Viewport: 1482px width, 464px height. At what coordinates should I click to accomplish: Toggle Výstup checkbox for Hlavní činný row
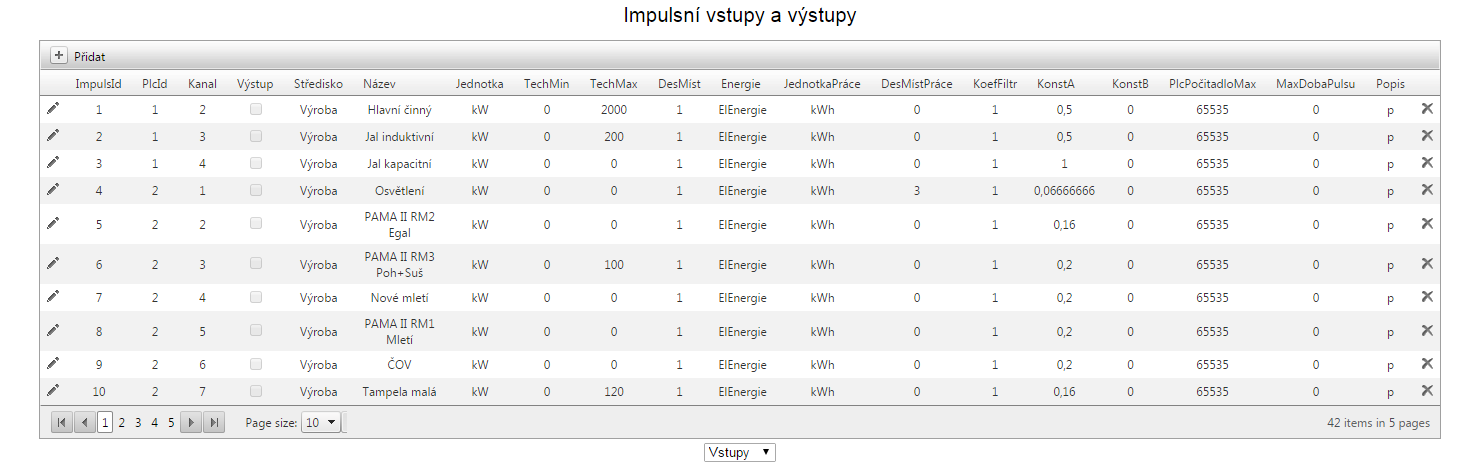coord(256,109)
